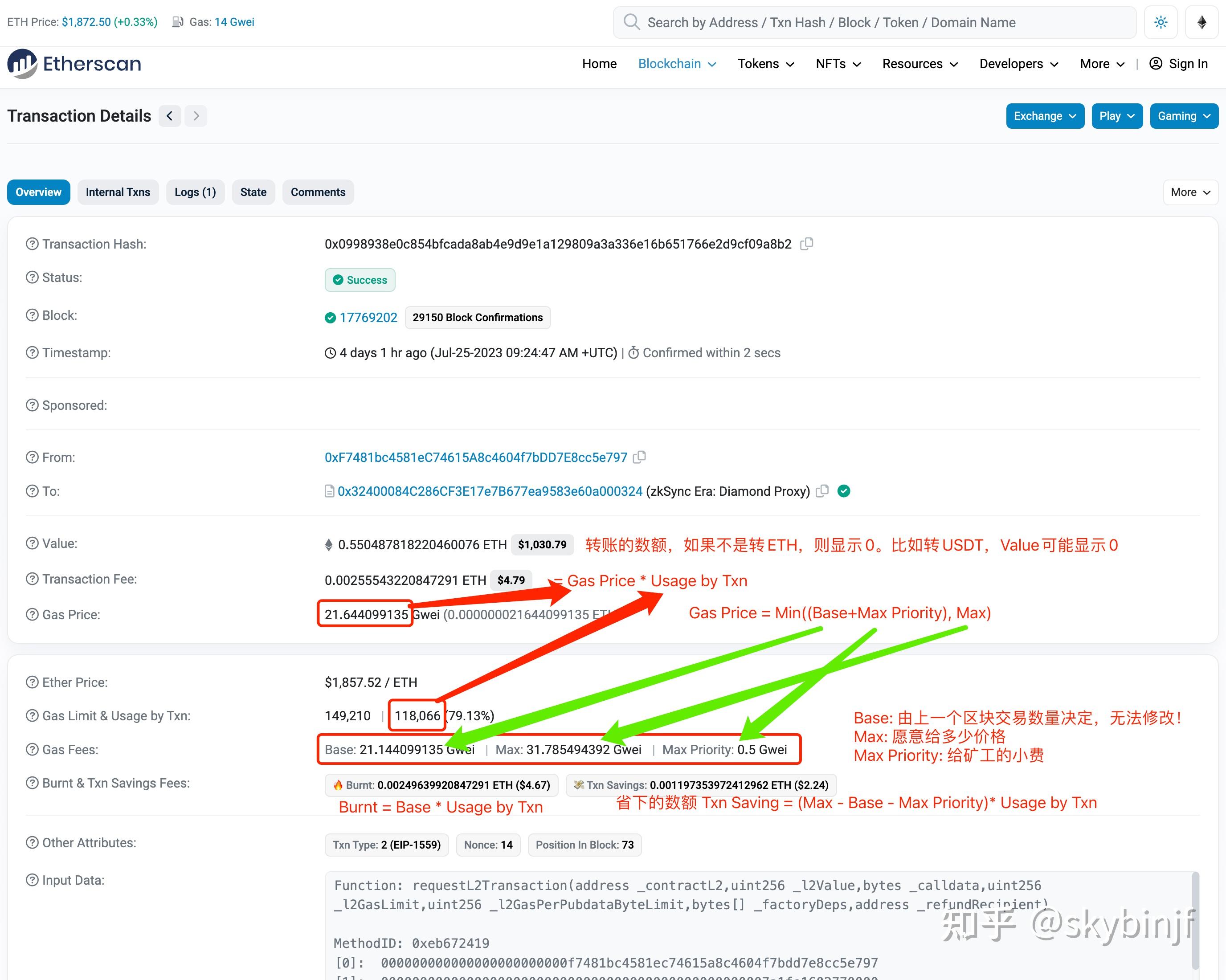Open block 17769202 details
This screenshot has width=1226, height=980.
click(x=368, y=317)
